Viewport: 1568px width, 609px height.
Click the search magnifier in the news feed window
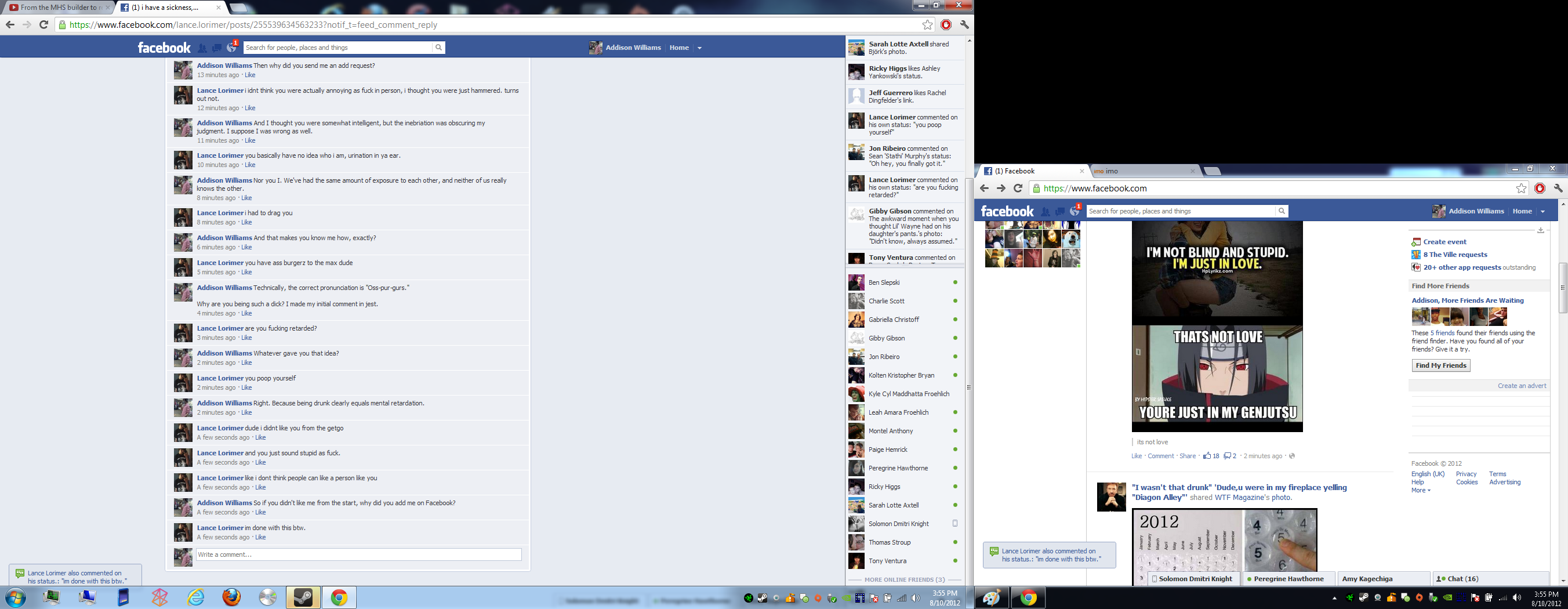tap(1282, 211)
